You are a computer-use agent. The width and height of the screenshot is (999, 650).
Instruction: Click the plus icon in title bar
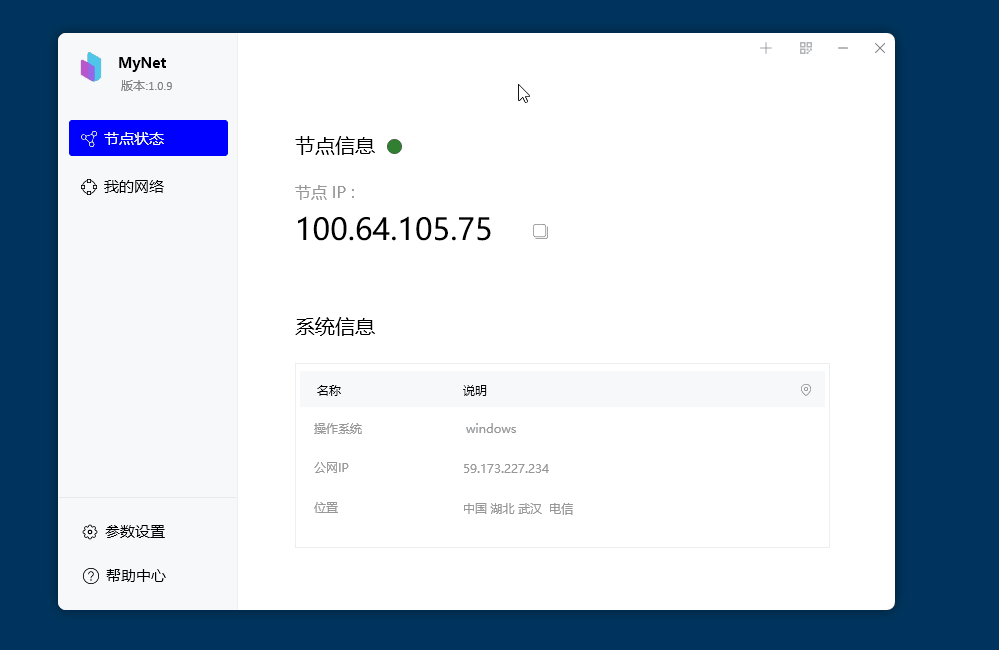[766, 48]
